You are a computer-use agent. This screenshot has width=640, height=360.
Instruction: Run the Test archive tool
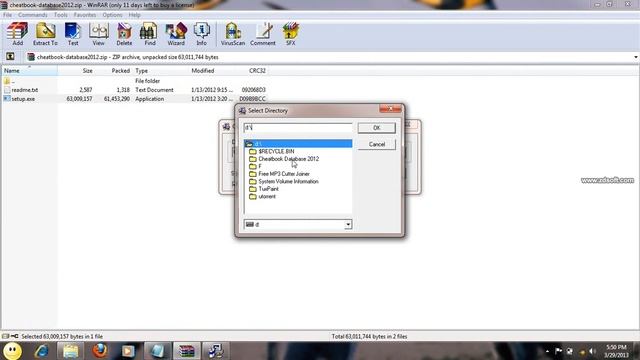[x=73, y=34]
